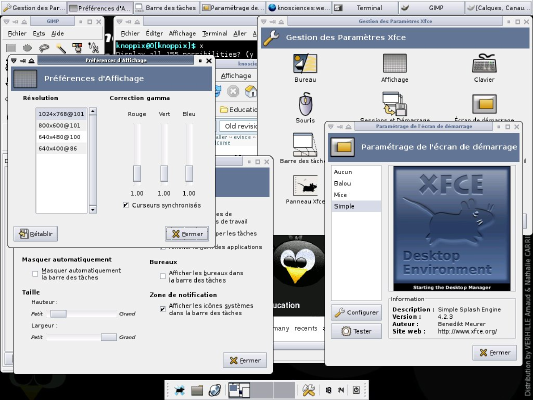Toggle Curseurs synchronisés checkbox
Viewport: 533px width, 400px height.
[x=126, y=205]
